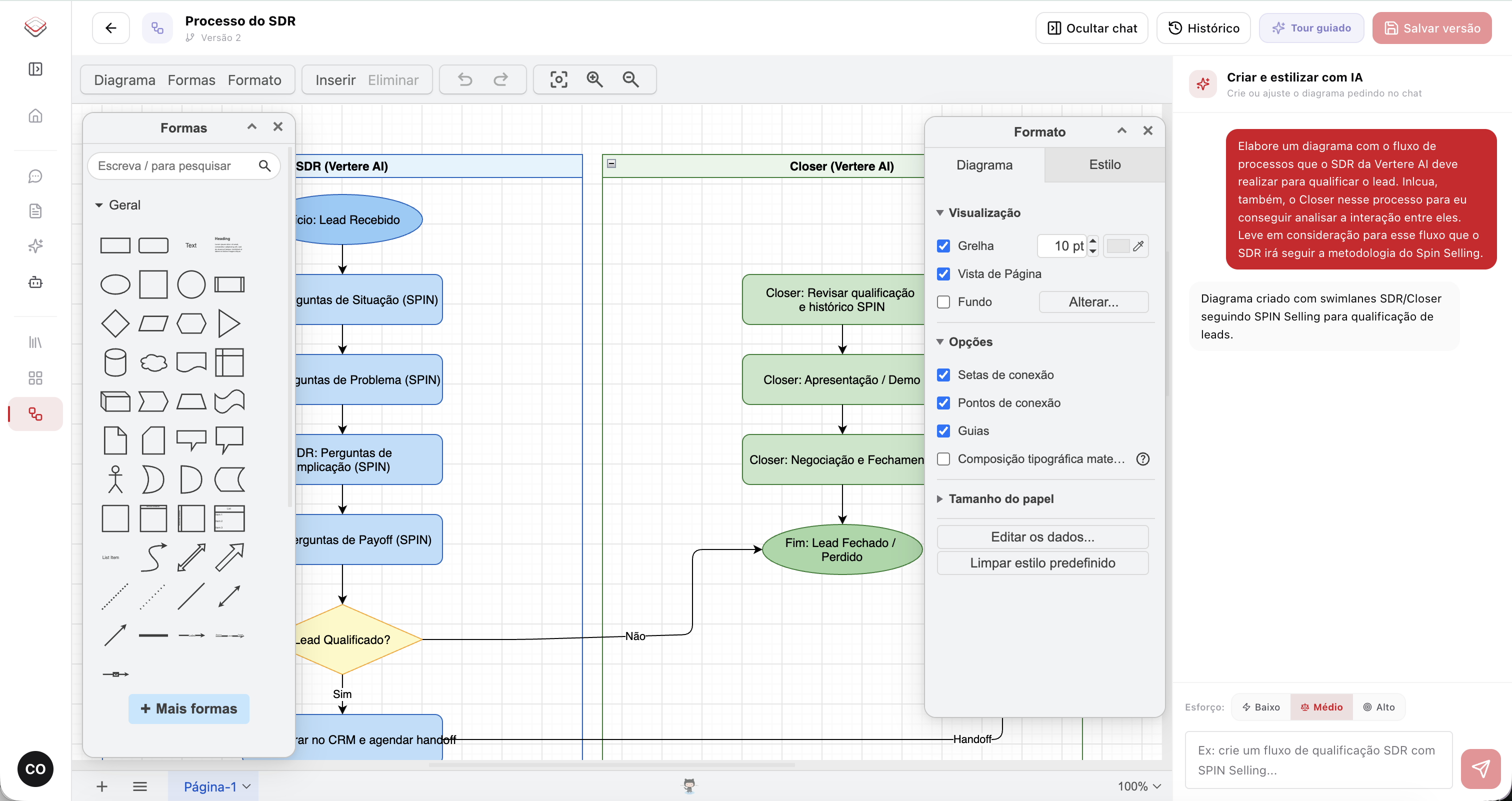Click the send message paper plane button
1512x801 pixels.
(x=1480, y=768)
